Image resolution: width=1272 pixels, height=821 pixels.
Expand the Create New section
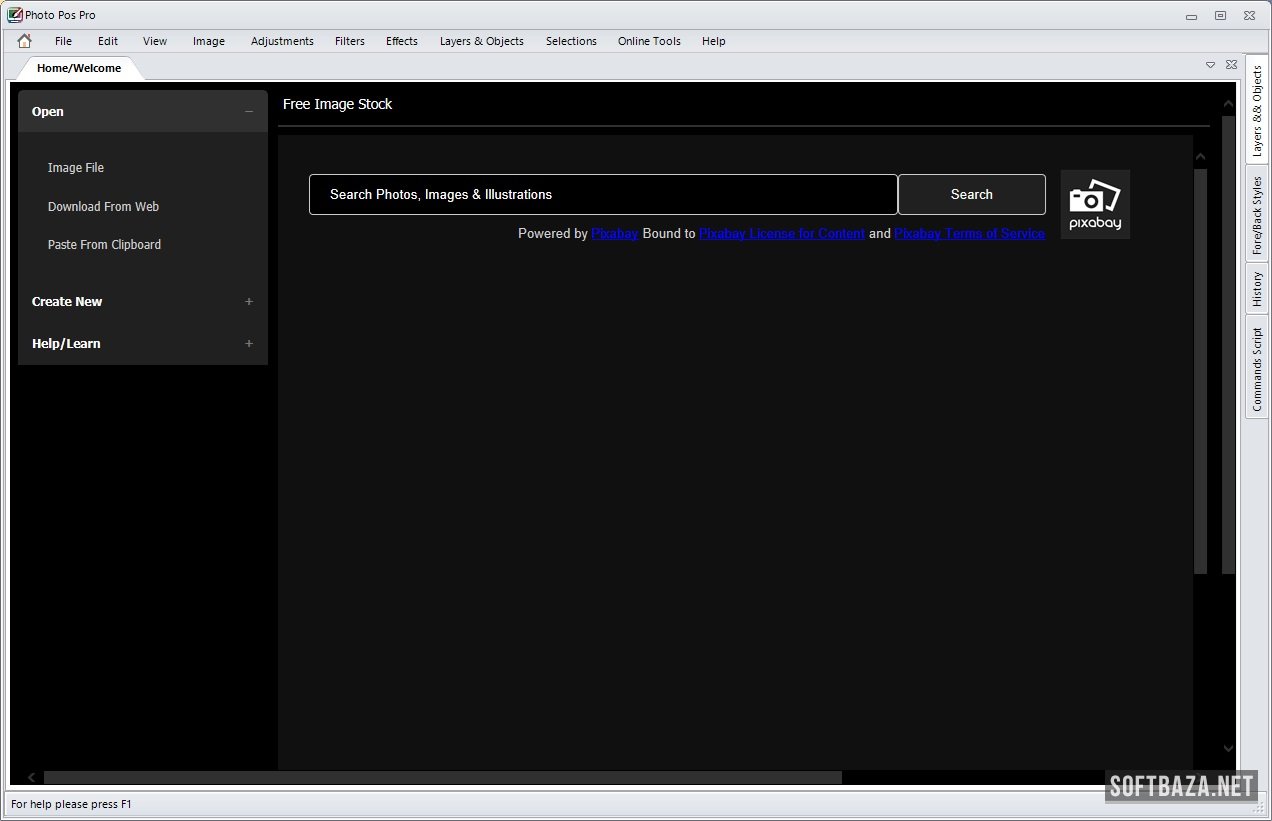249,302
